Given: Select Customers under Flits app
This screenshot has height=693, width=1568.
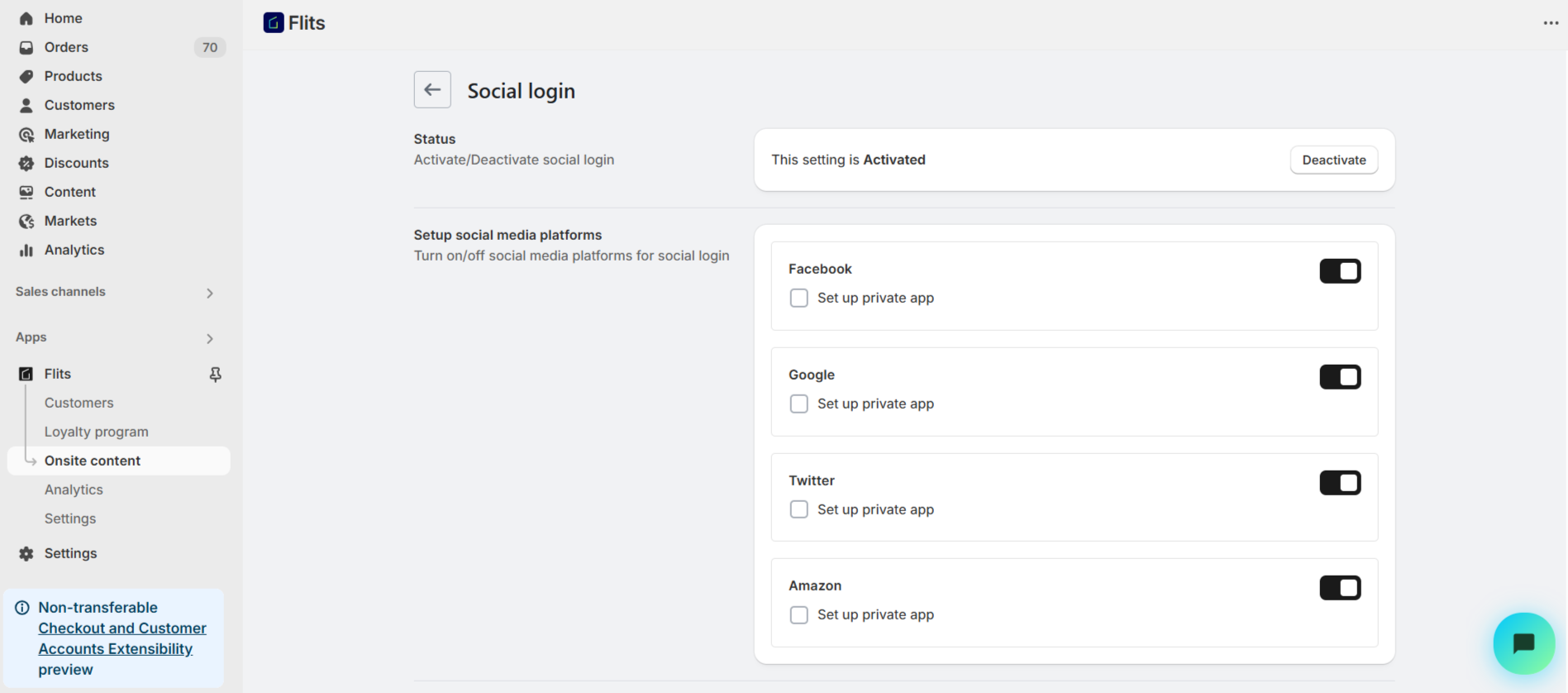Looking at the screenshot, I should pyautogui.click(x=79, y=403).
